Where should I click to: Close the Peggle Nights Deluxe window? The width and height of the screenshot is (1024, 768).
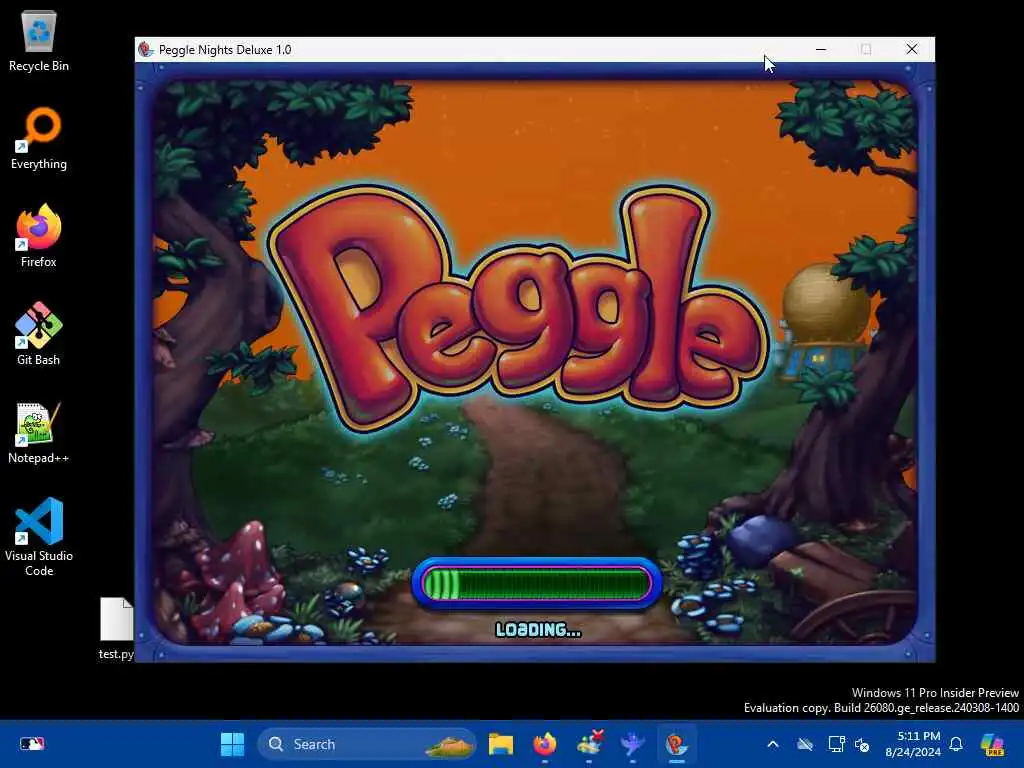[912, 50]
